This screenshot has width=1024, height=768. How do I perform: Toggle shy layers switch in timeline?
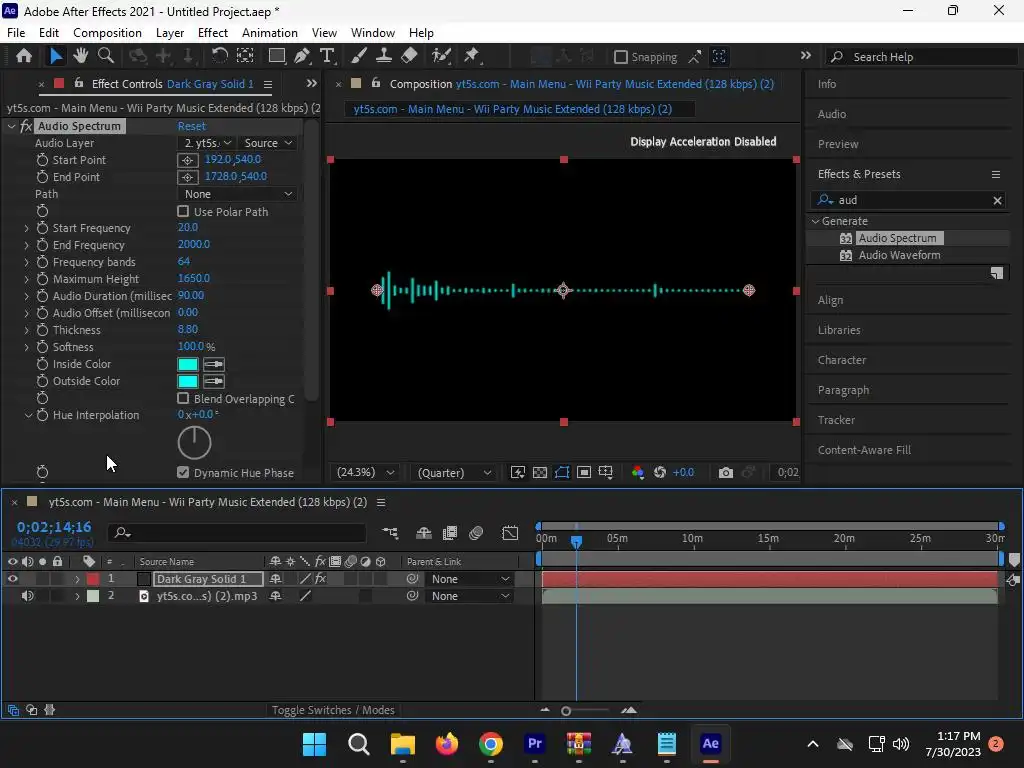(424, 533)
